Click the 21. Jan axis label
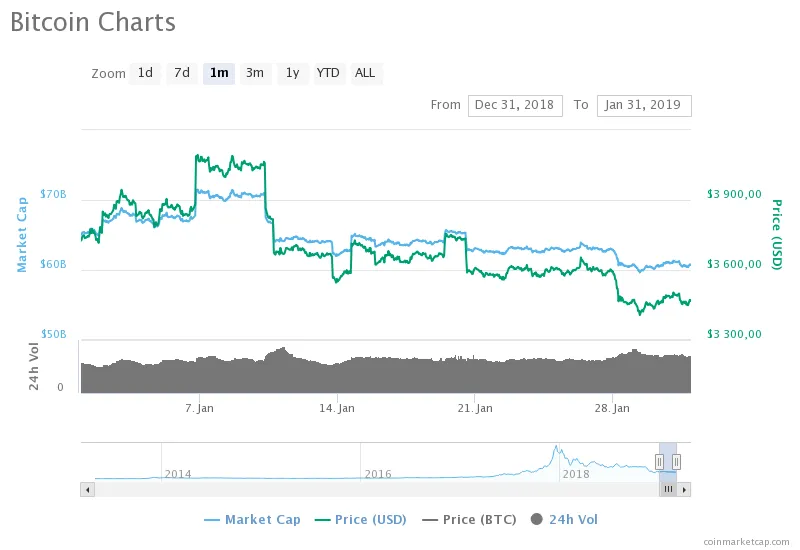The image size is (800, 550). tap(475, 408)
